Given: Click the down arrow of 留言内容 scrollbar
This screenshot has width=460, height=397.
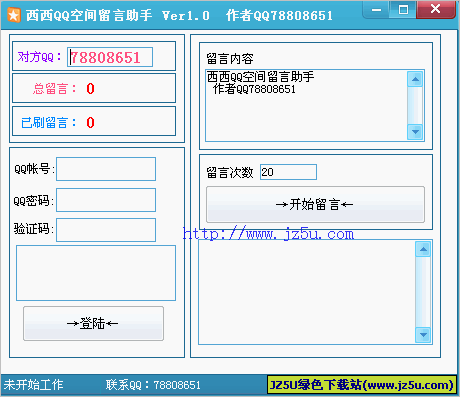Looking at the screenshot, I should (x=415, y=132).
